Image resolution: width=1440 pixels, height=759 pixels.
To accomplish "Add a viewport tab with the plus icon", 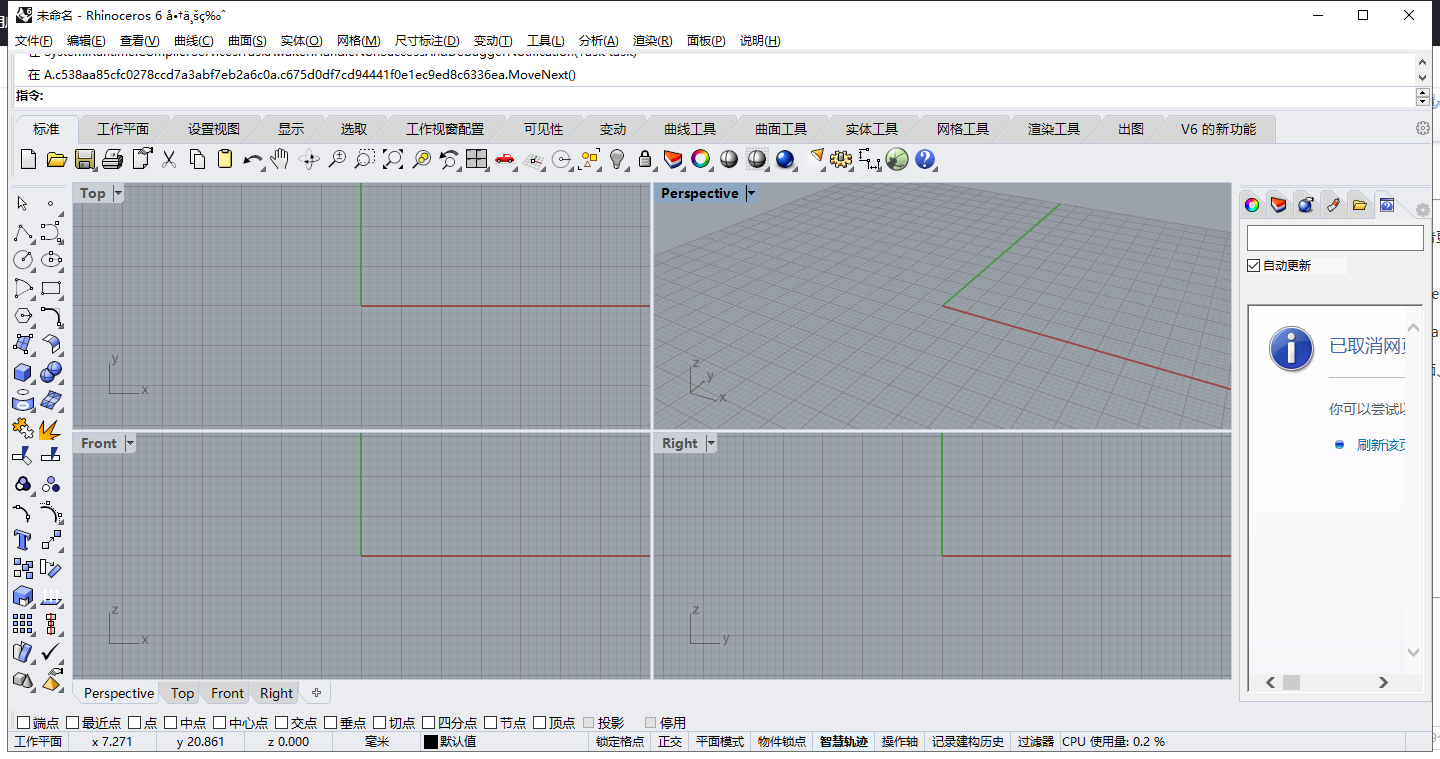I will [x=316, y=692].
